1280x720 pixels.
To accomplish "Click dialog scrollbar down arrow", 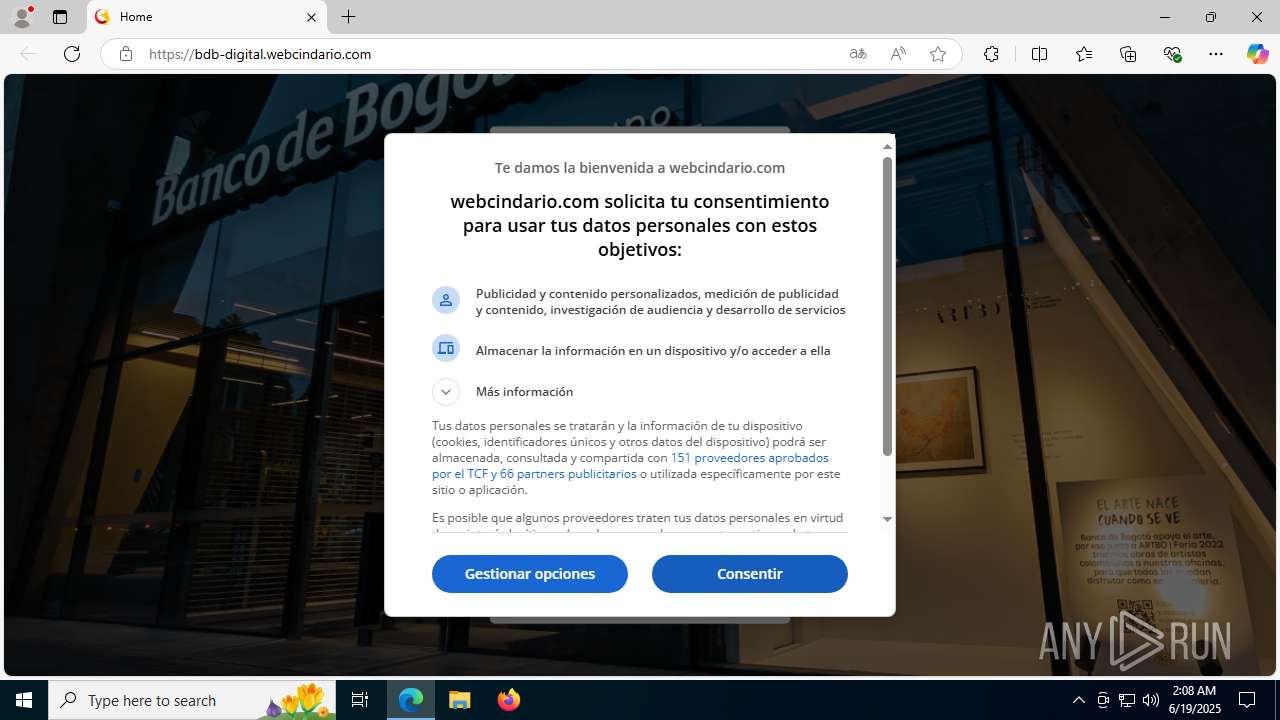I will 887,519.
